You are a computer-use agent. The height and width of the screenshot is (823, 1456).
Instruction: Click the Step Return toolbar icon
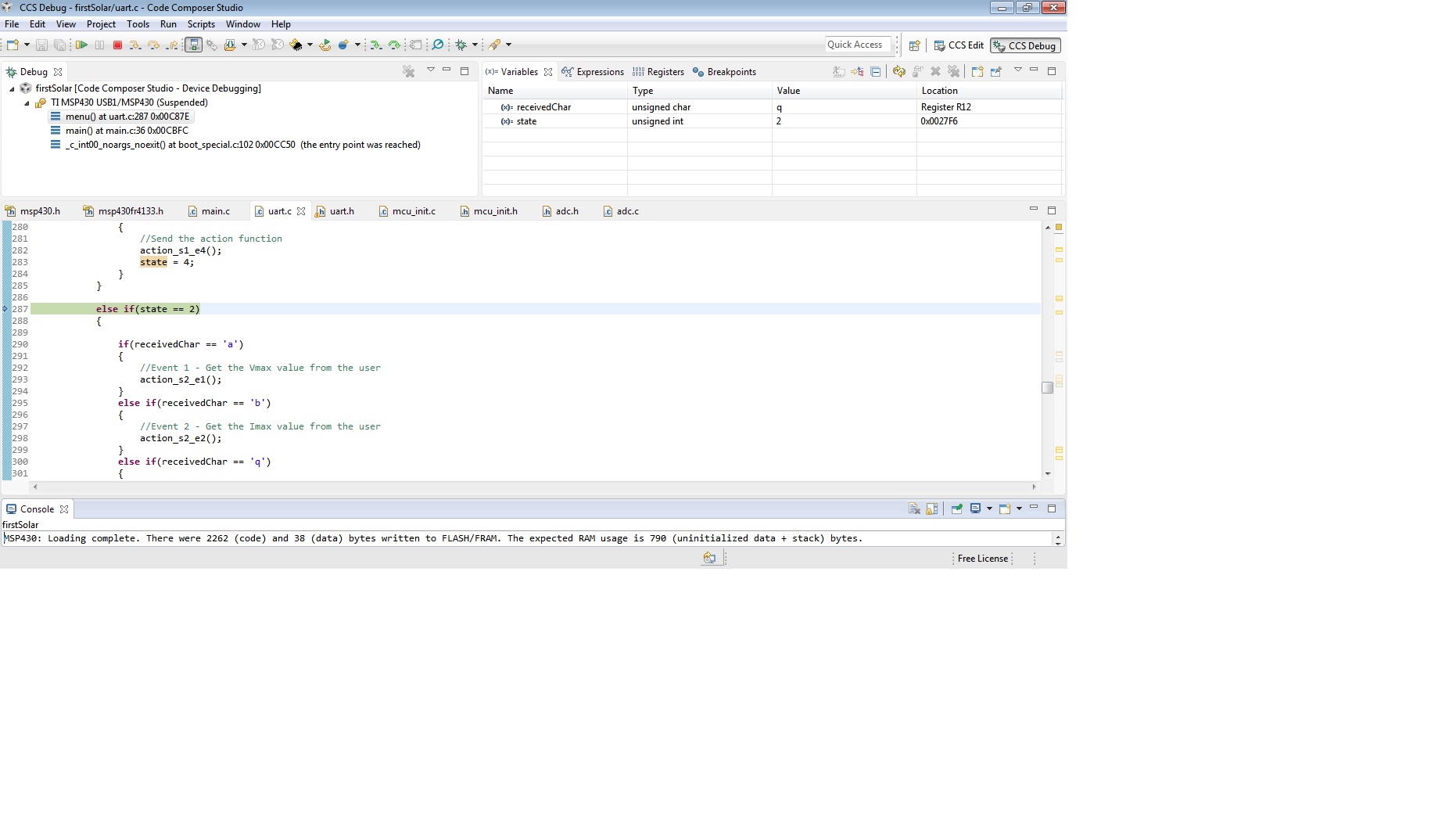172,45
